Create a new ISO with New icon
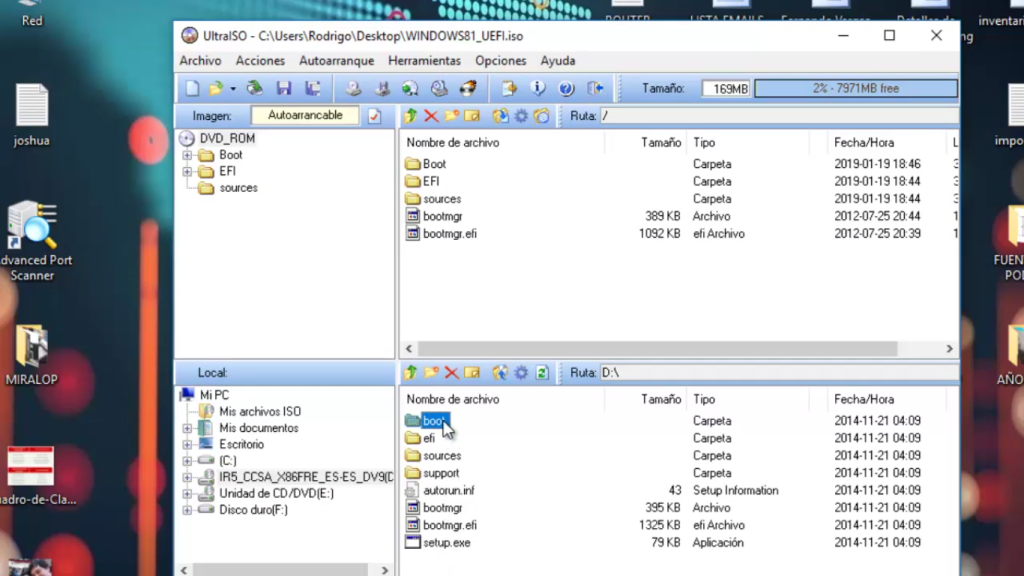Viewport: 1024px width, 576px height. (192, 88)
